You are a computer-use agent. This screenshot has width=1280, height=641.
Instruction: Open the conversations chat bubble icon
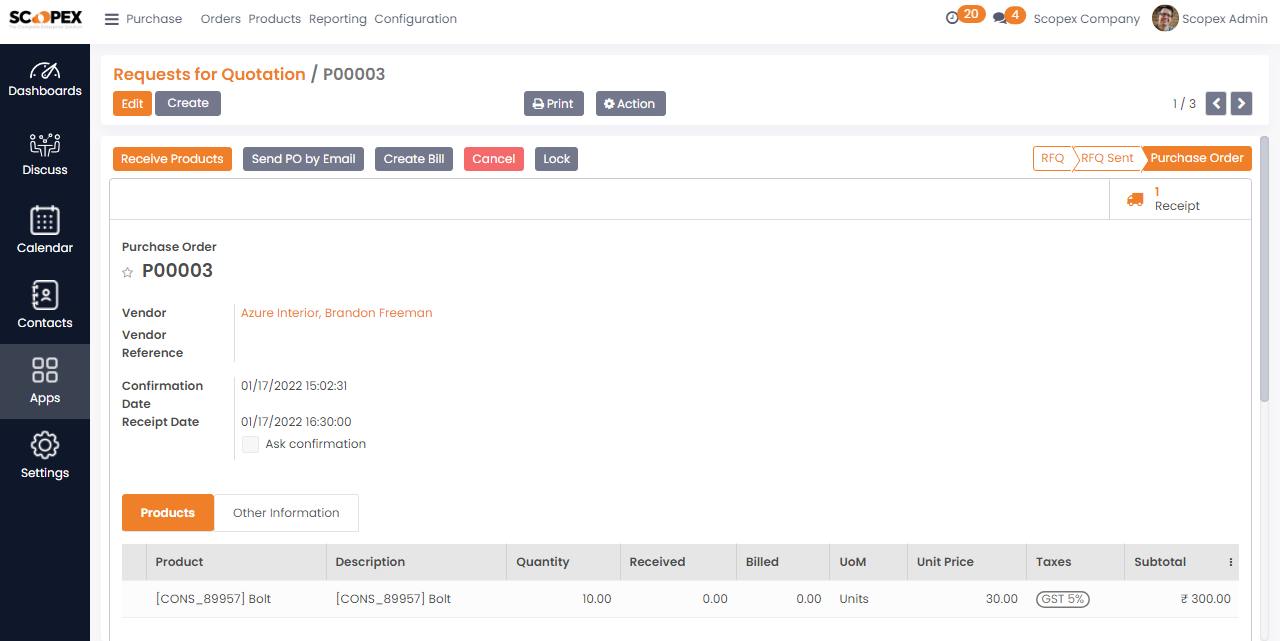click(1000, 18)
